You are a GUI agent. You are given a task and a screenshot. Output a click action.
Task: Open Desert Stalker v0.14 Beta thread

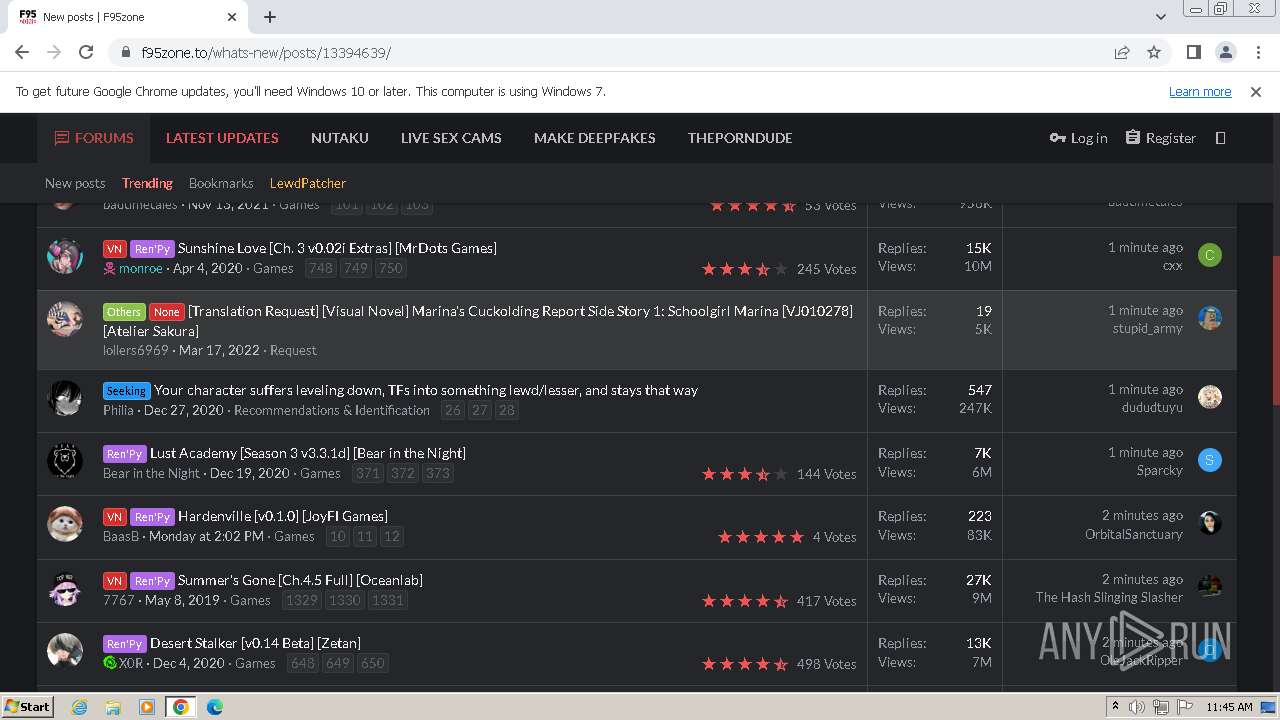255,643
